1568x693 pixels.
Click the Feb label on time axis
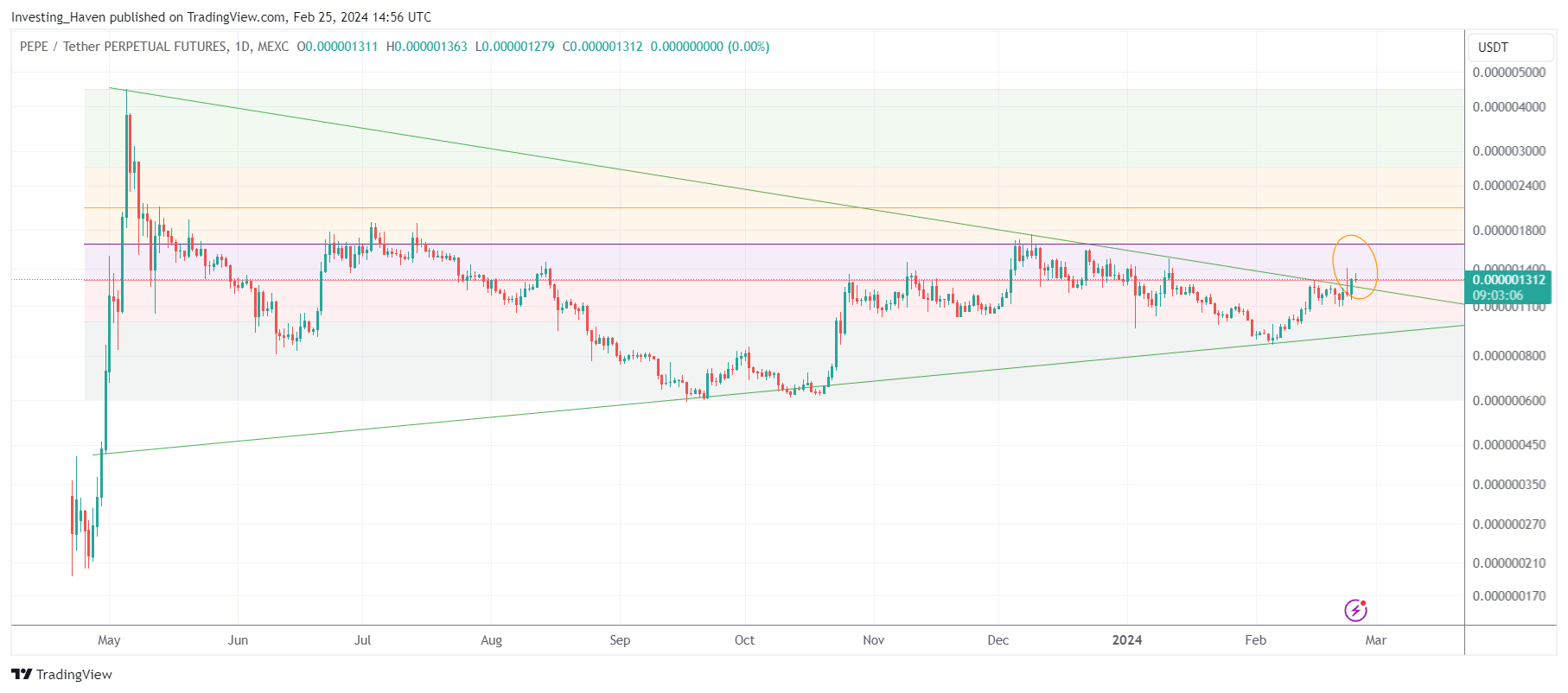1255,640
